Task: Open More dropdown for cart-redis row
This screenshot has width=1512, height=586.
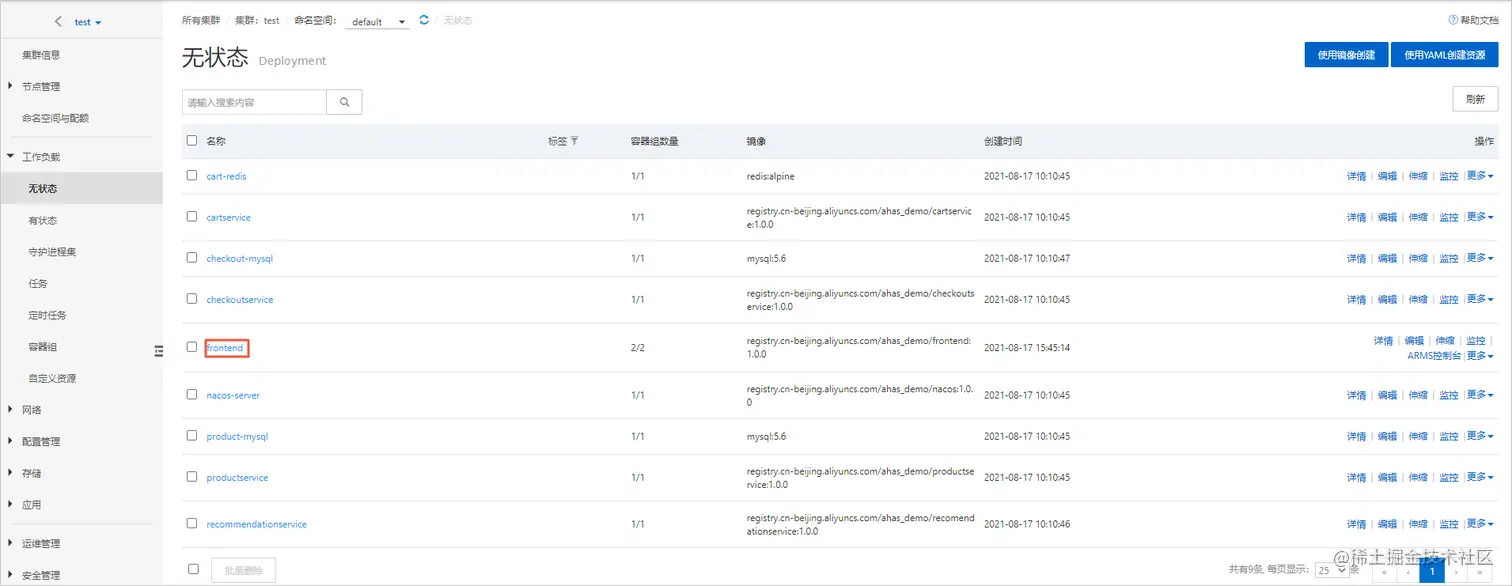Action: [1480, 176]
